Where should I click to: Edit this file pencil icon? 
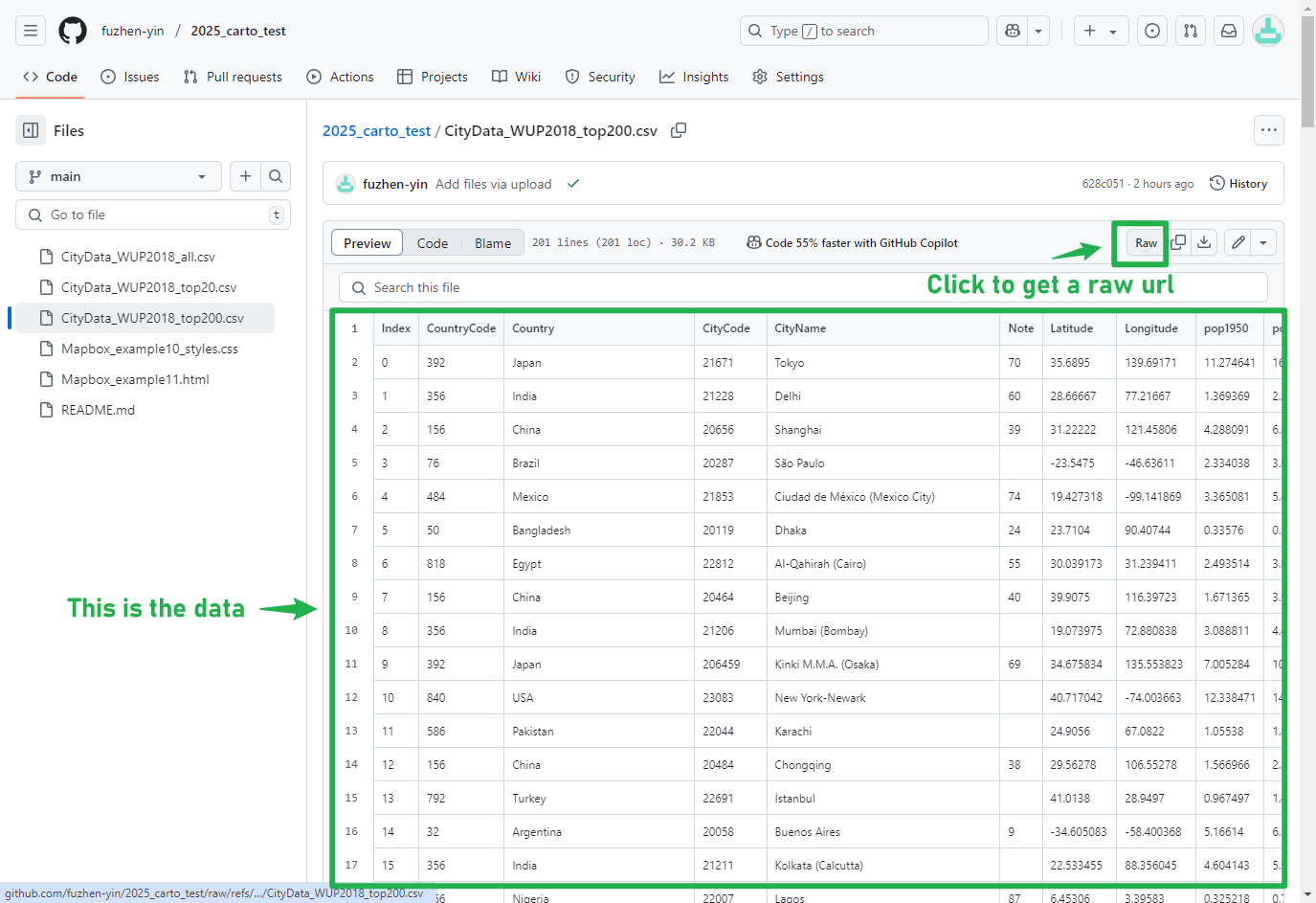1238,243
